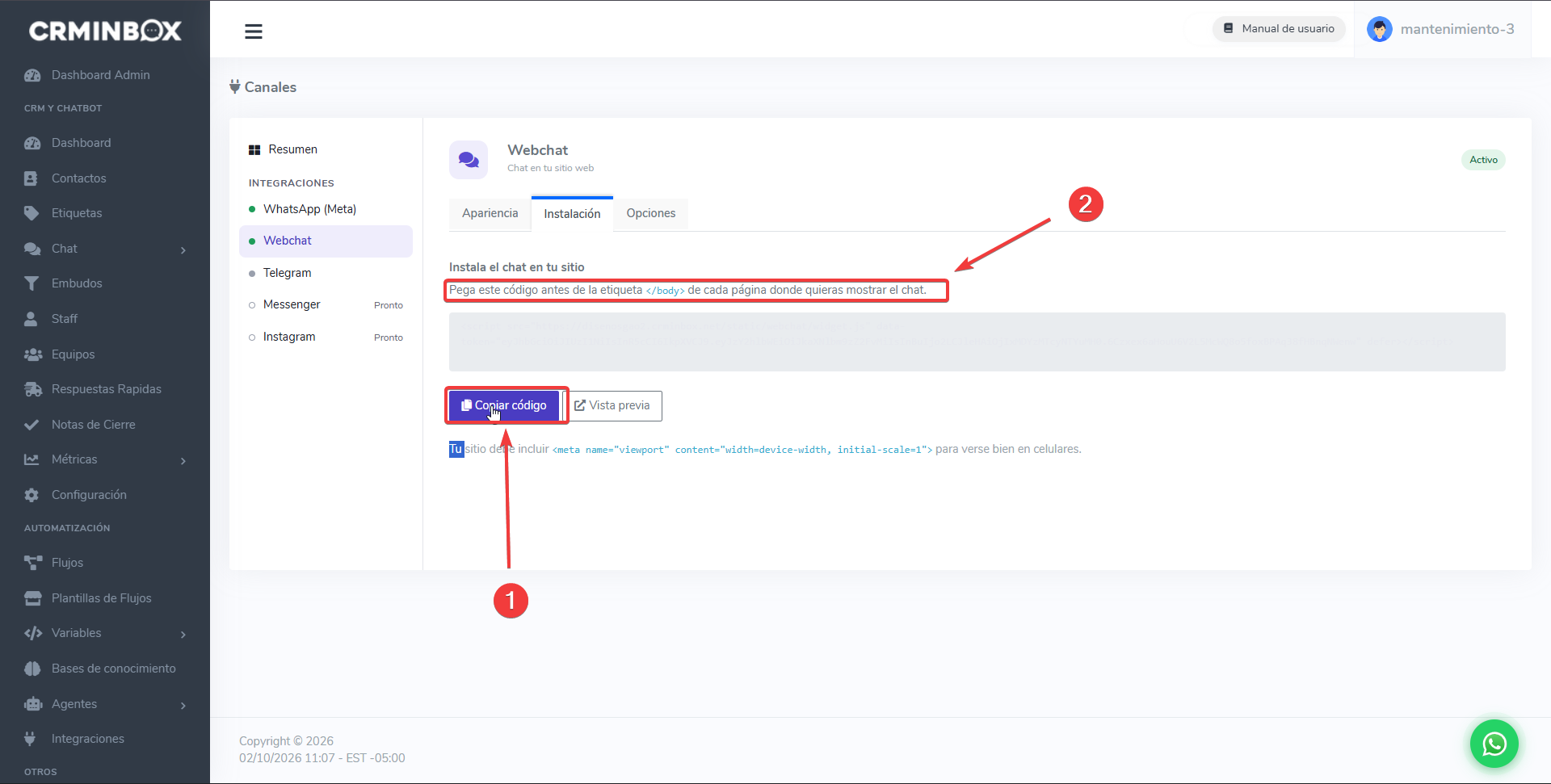
Task: Switch to the Opciones tab
Action: [x=651, y=214]
